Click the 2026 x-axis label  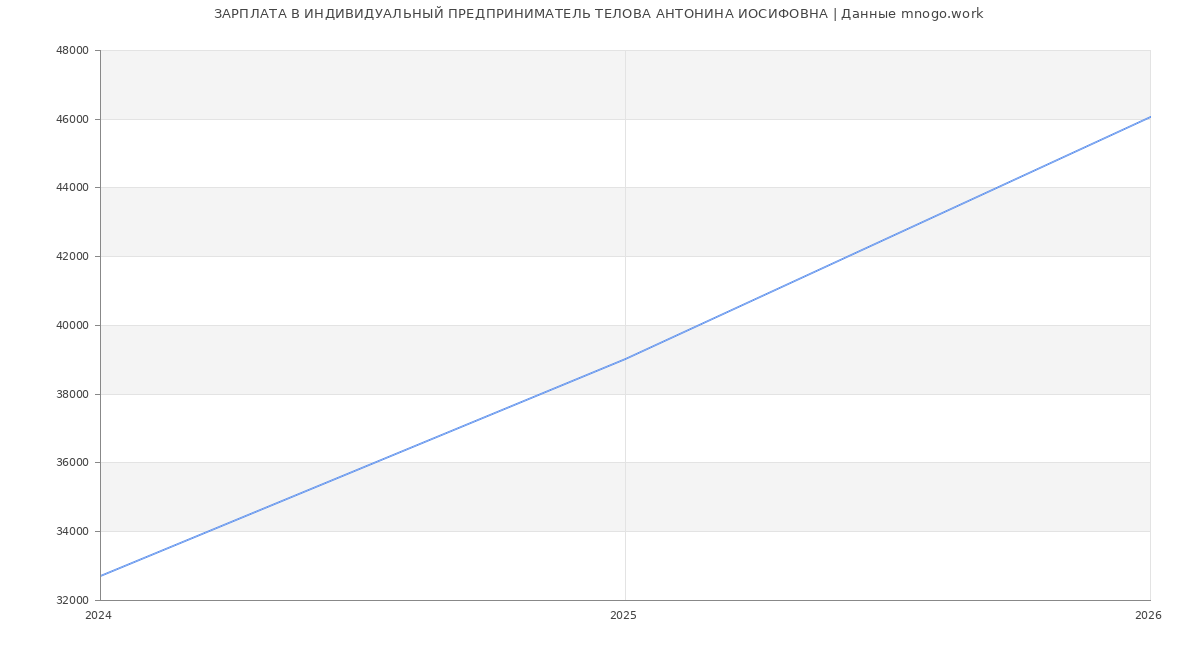point(1148,616)
